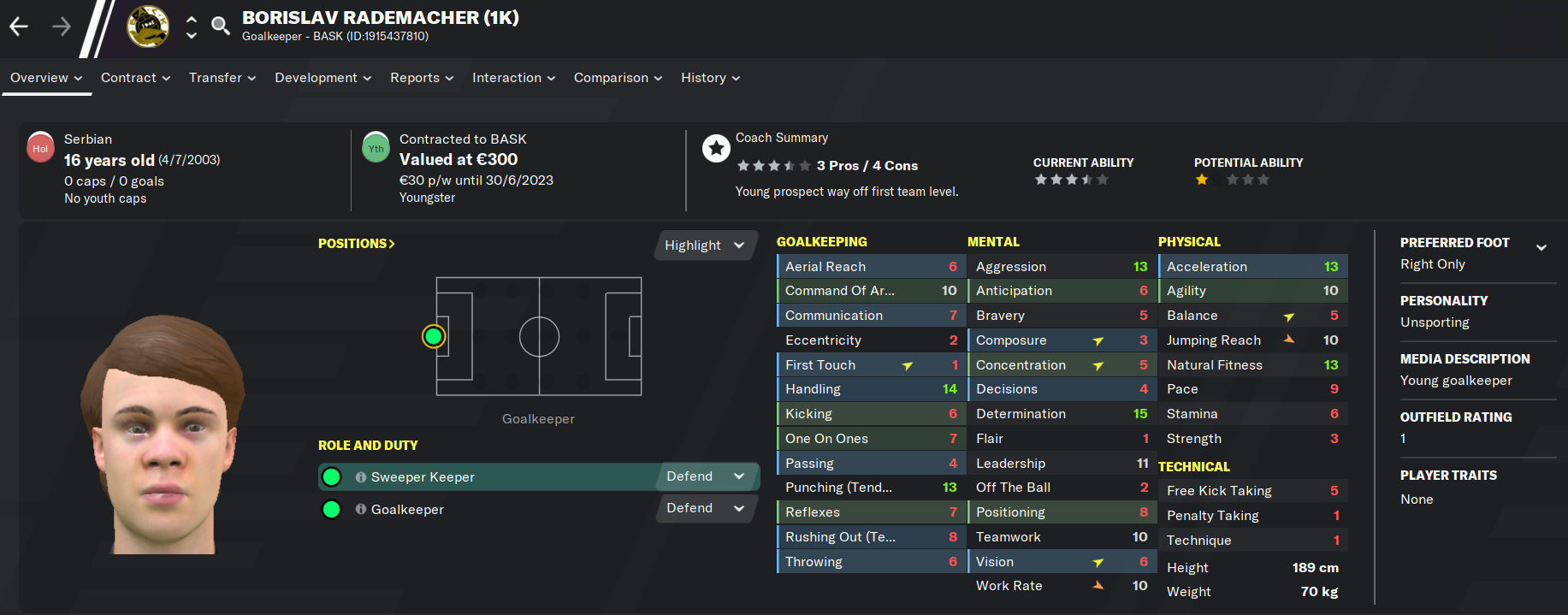
Task: Select the Sweeper Keeper role green indicator
Action: (x=332, y=477)
